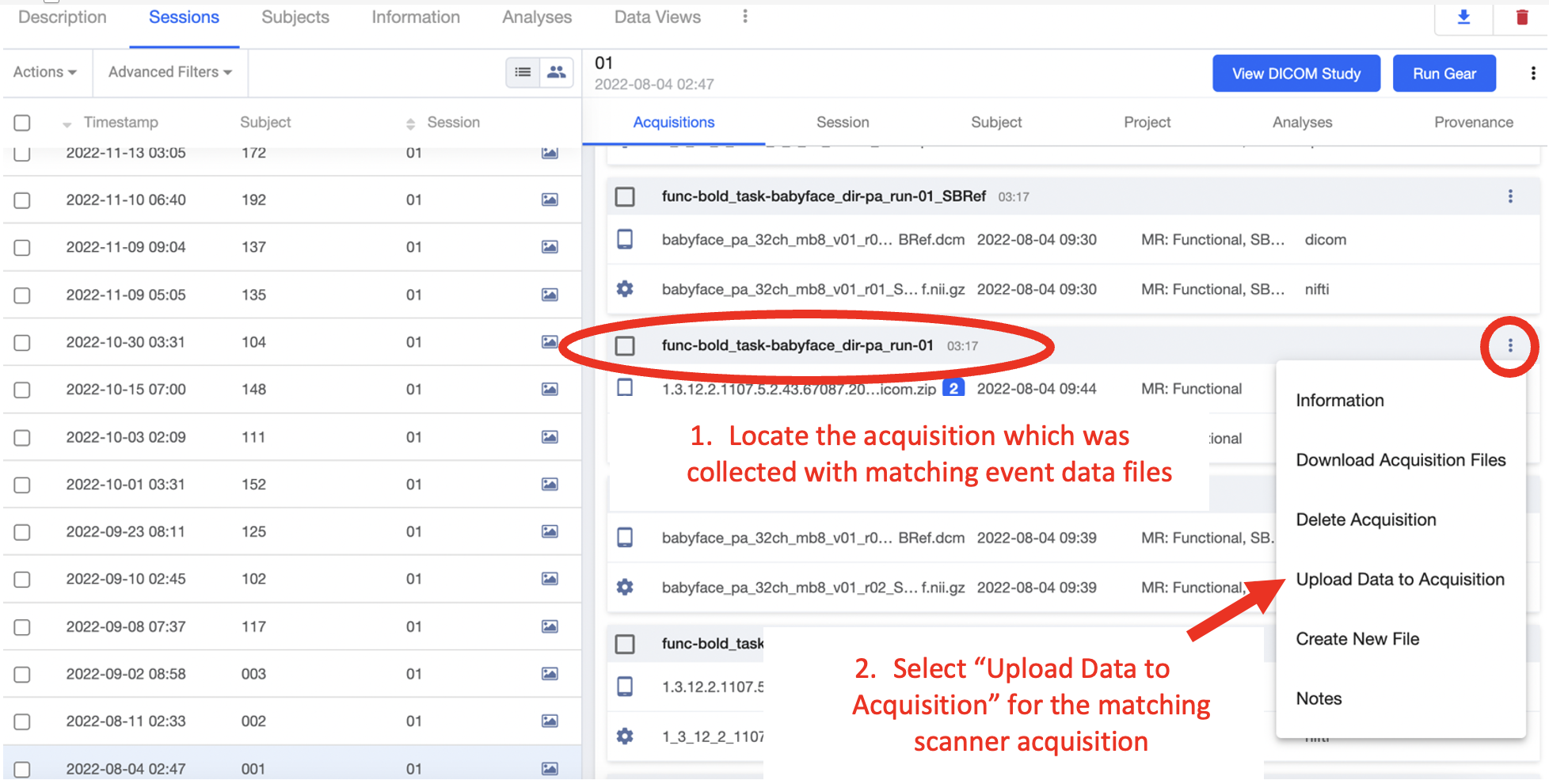Check the box for func-bold_task-babyface_dir-pa_run-01 acquisition
1549x784 pixels.
point(625,345)
